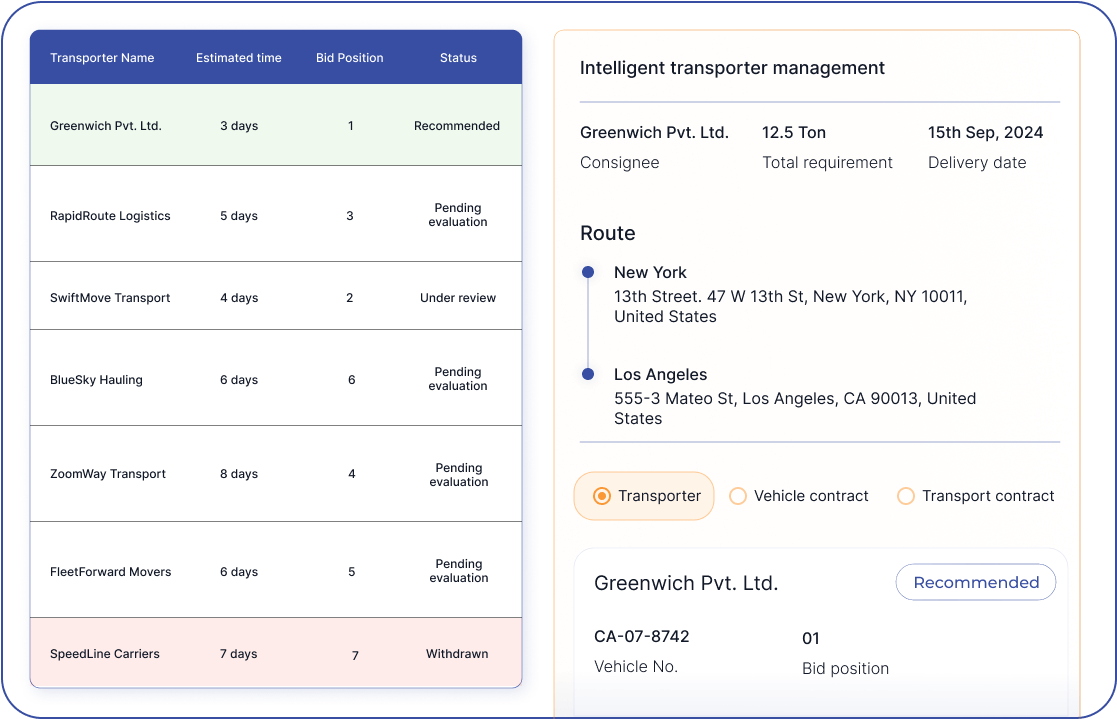Click the 8 days estimated time cell
Screen dimensions: 1117x719
pyautogui.click(x=239, y=474)
